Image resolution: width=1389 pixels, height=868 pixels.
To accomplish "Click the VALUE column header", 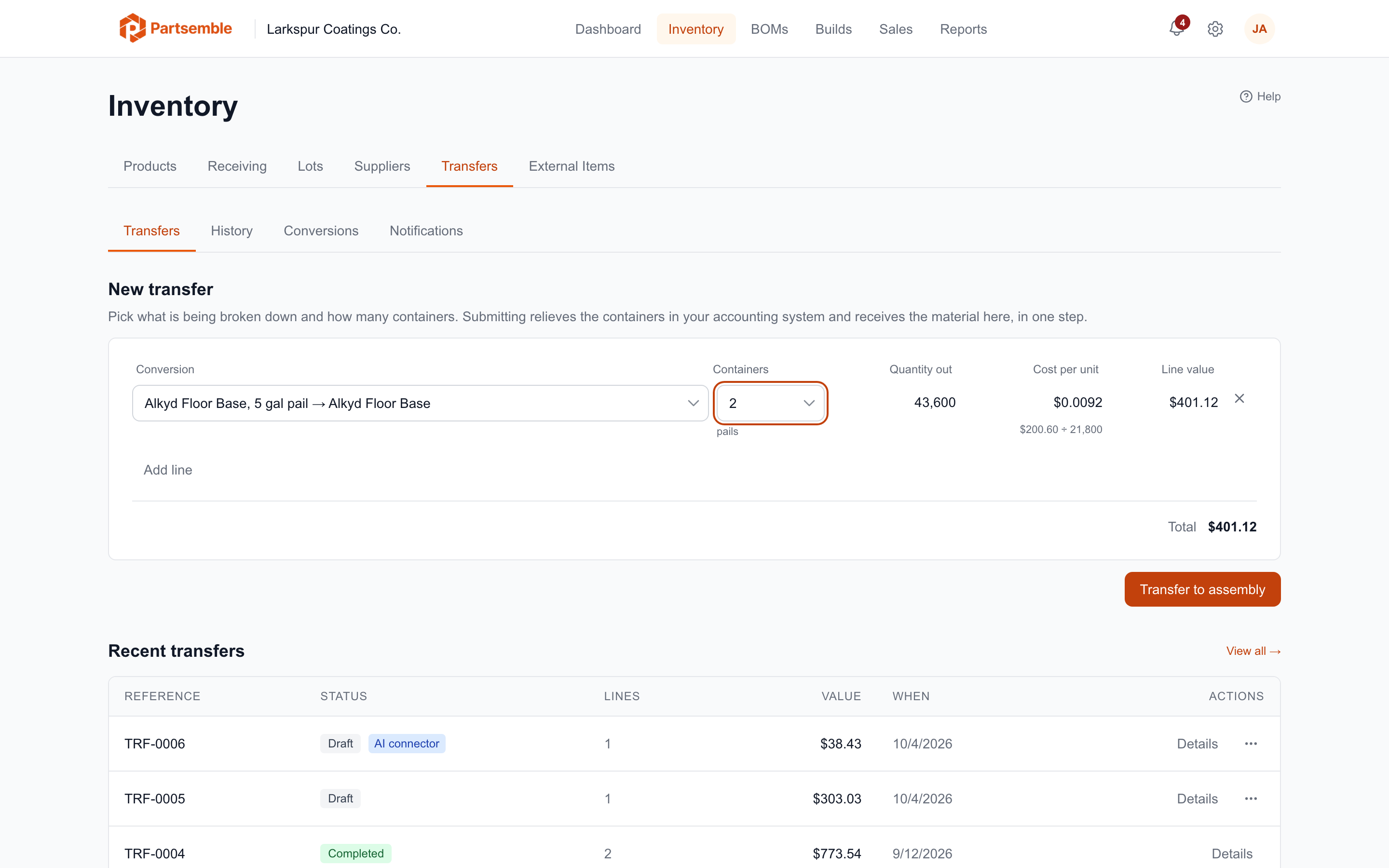I will (x=841, y=696).
